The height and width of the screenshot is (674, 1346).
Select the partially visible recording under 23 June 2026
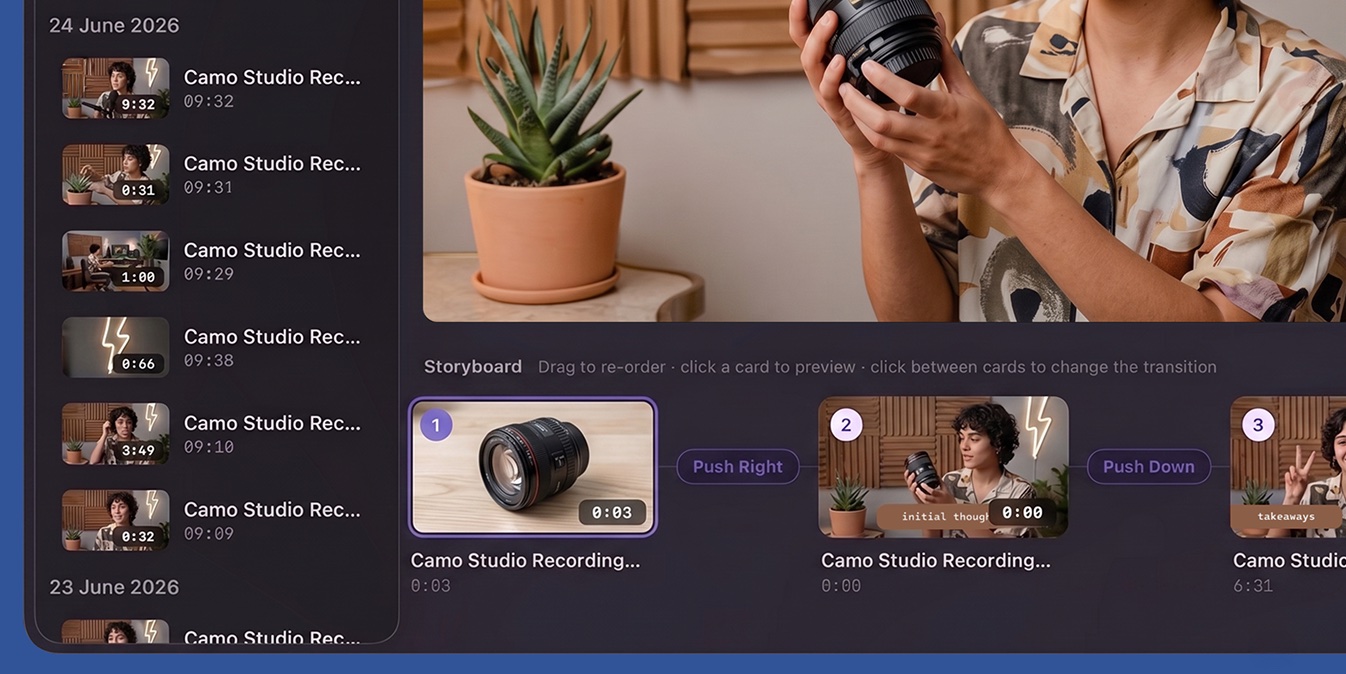(116, 632)
